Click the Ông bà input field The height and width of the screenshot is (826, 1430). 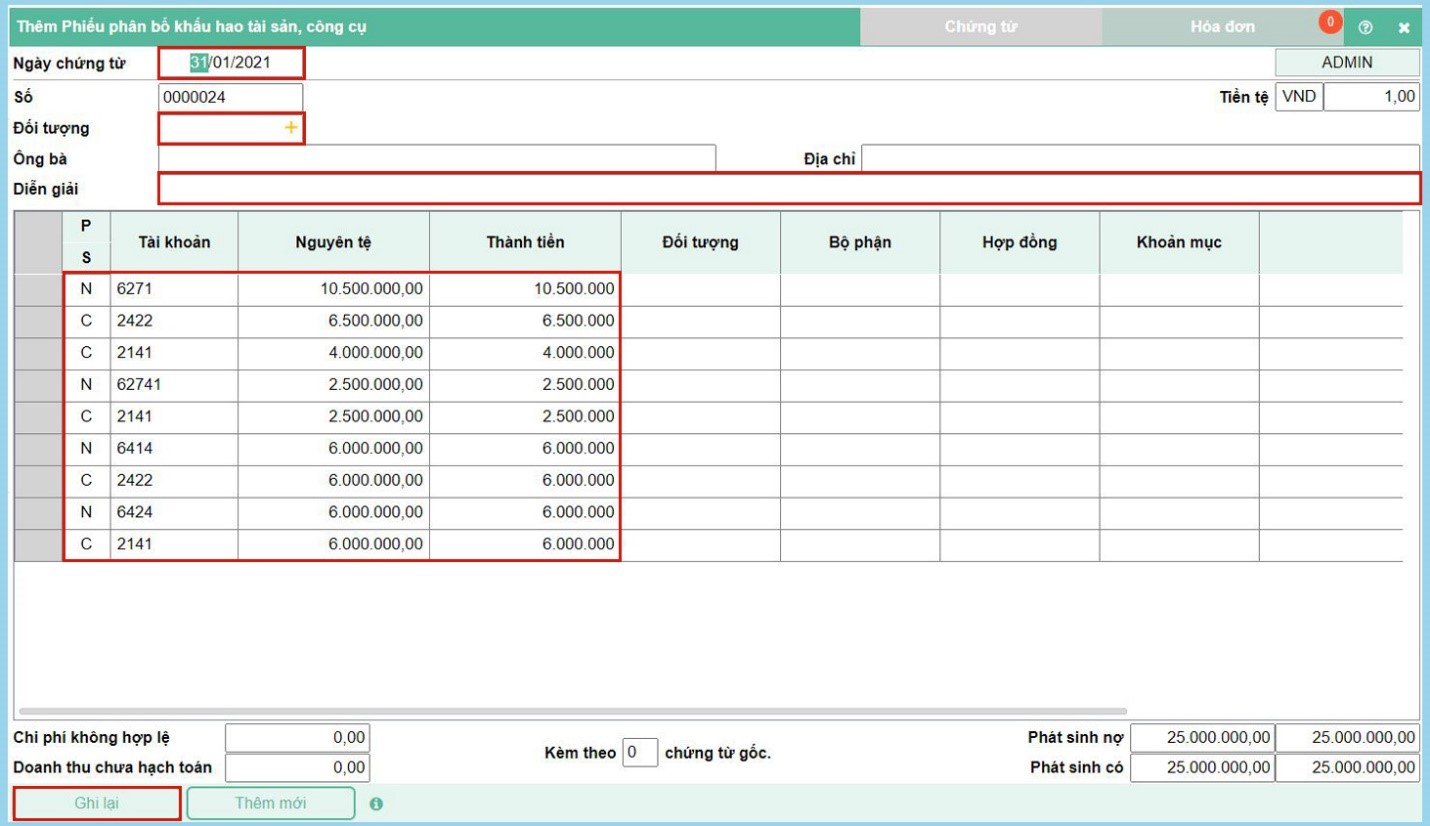(x=437, y=158)
